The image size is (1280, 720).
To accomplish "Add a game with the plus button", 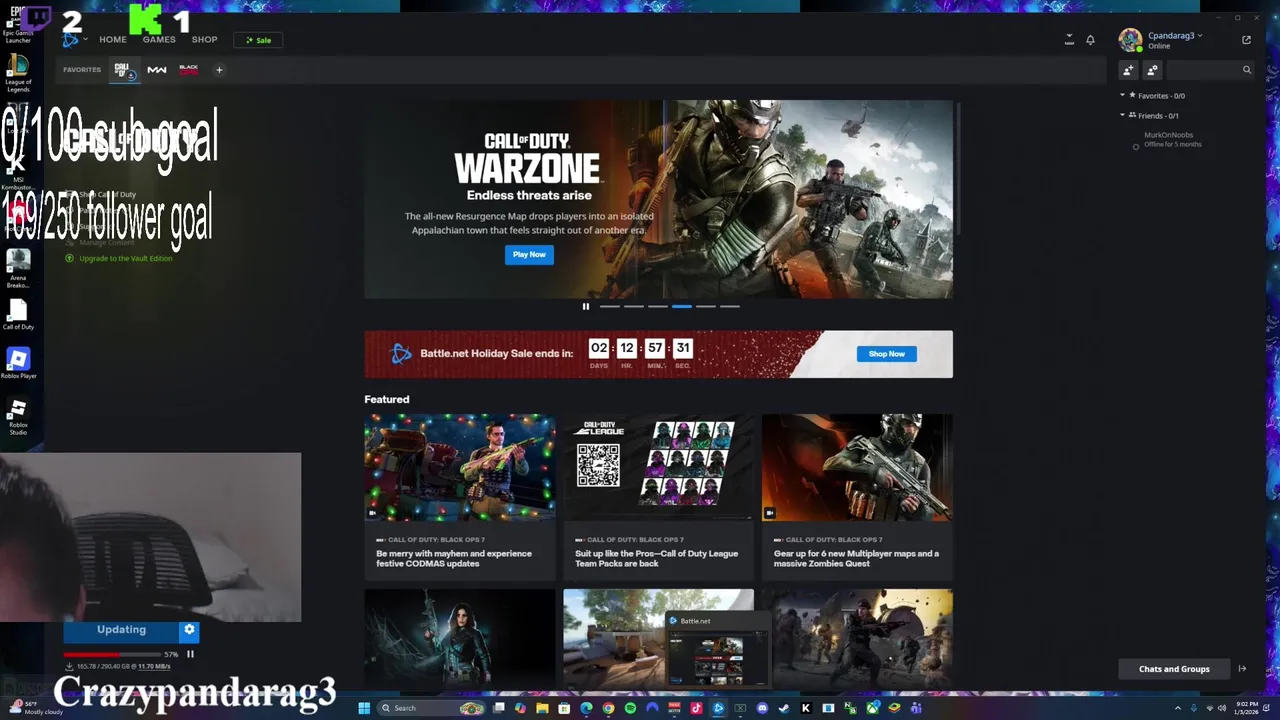I will 219,70.
